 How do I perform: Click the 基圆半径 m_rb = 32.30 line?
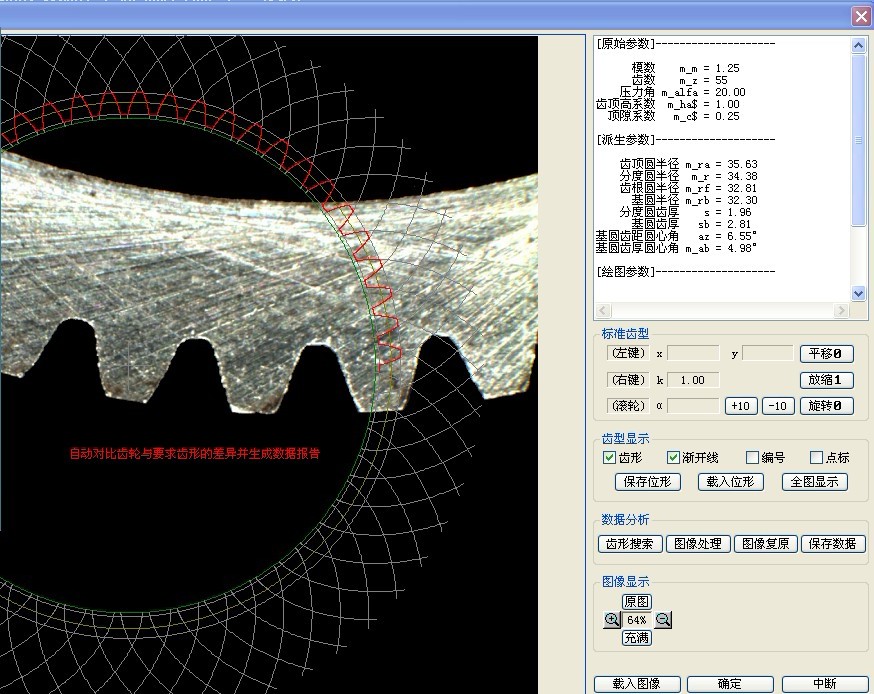(x=695, y=200)
